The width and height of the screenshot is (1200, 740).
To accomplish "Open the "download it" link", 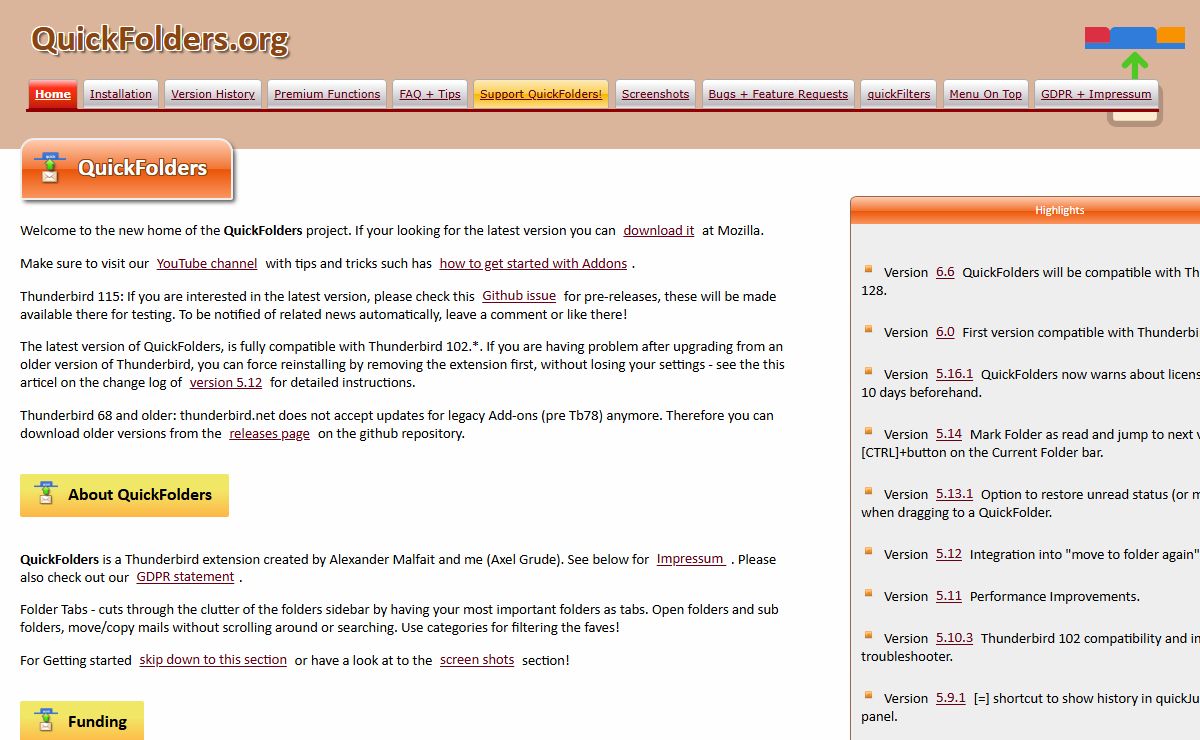I will click(658, 230).
